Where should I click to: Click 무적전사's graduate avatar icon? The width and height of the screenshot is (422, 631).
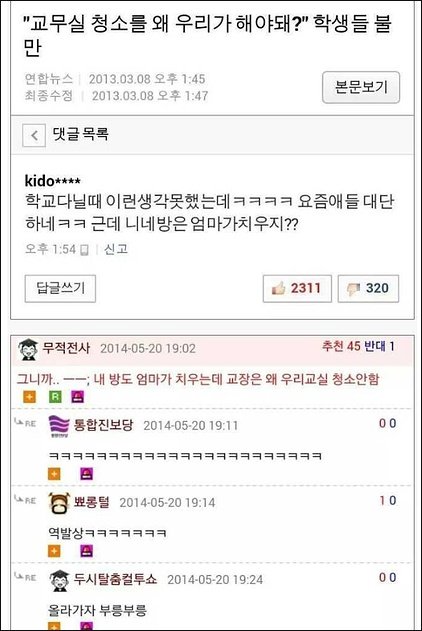[x=28, y=349]
